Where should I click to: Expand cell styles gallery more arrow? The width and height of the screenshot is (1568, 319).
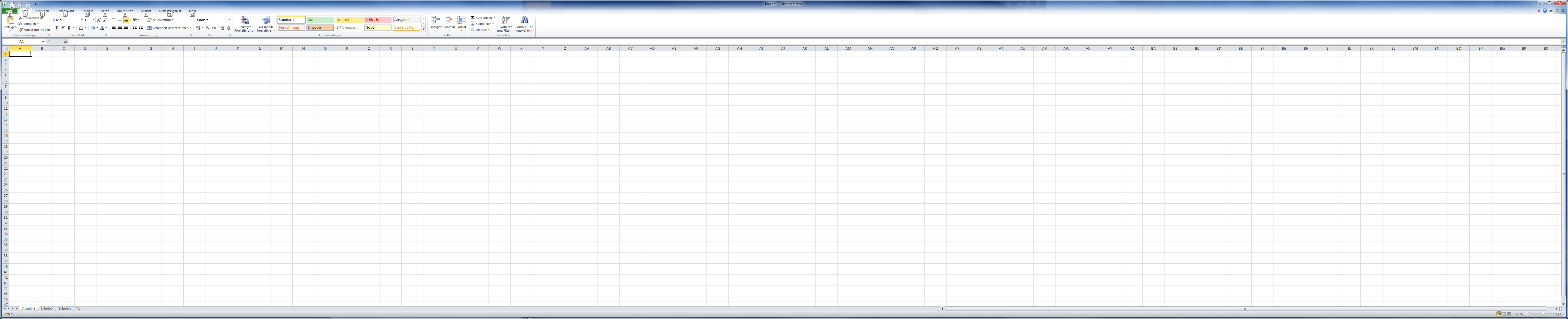(424, 29)
